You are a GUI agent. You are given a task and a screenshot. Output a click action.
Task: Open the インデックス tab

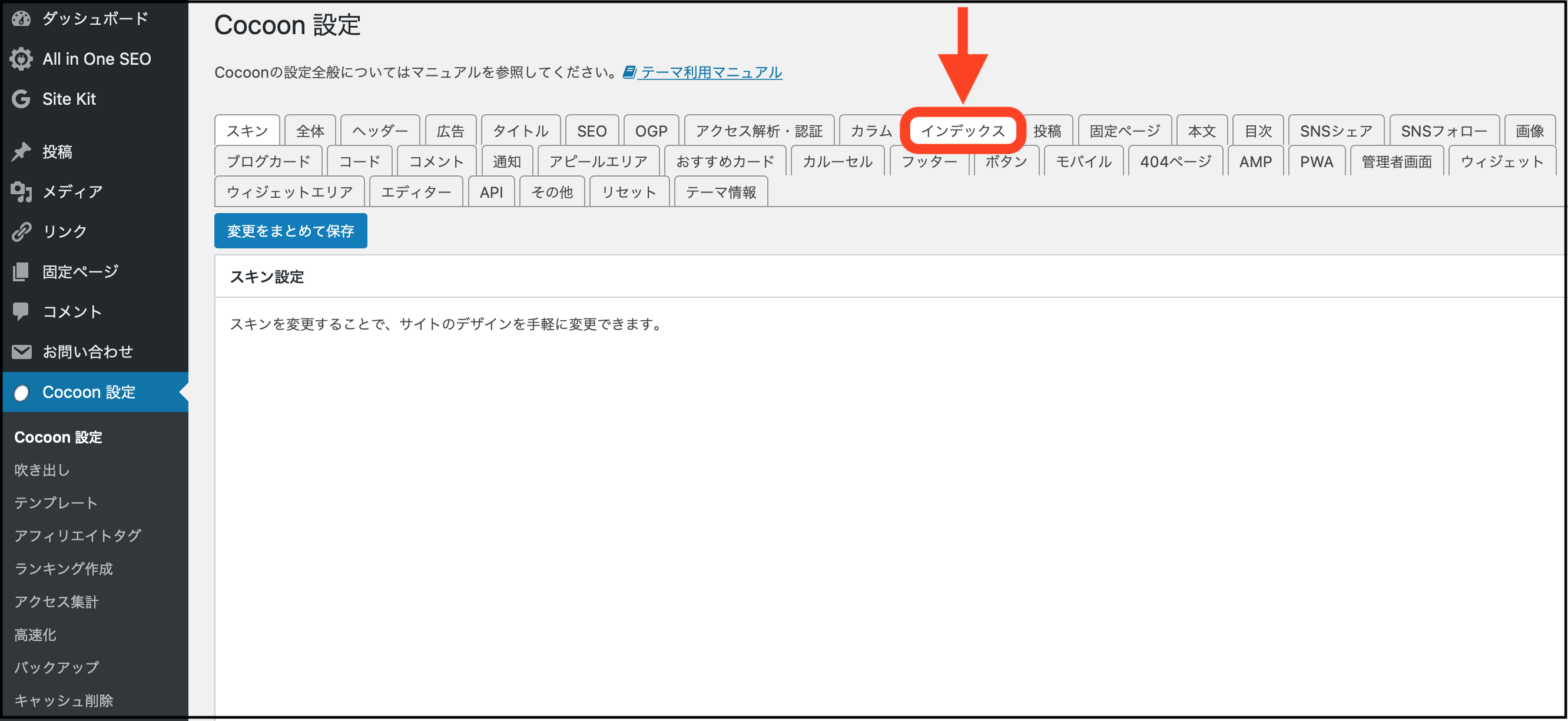click(x=962, y=131)
